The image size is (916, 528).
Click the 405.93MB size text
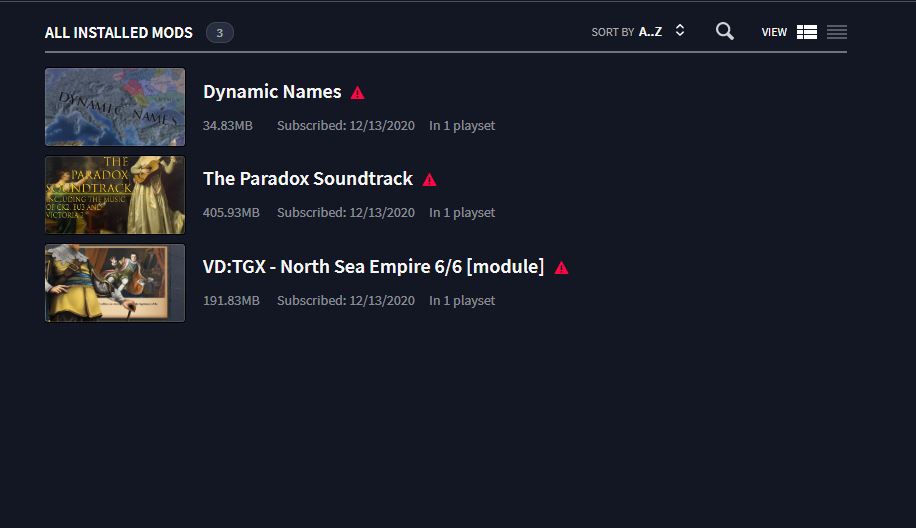click(231, 213)
